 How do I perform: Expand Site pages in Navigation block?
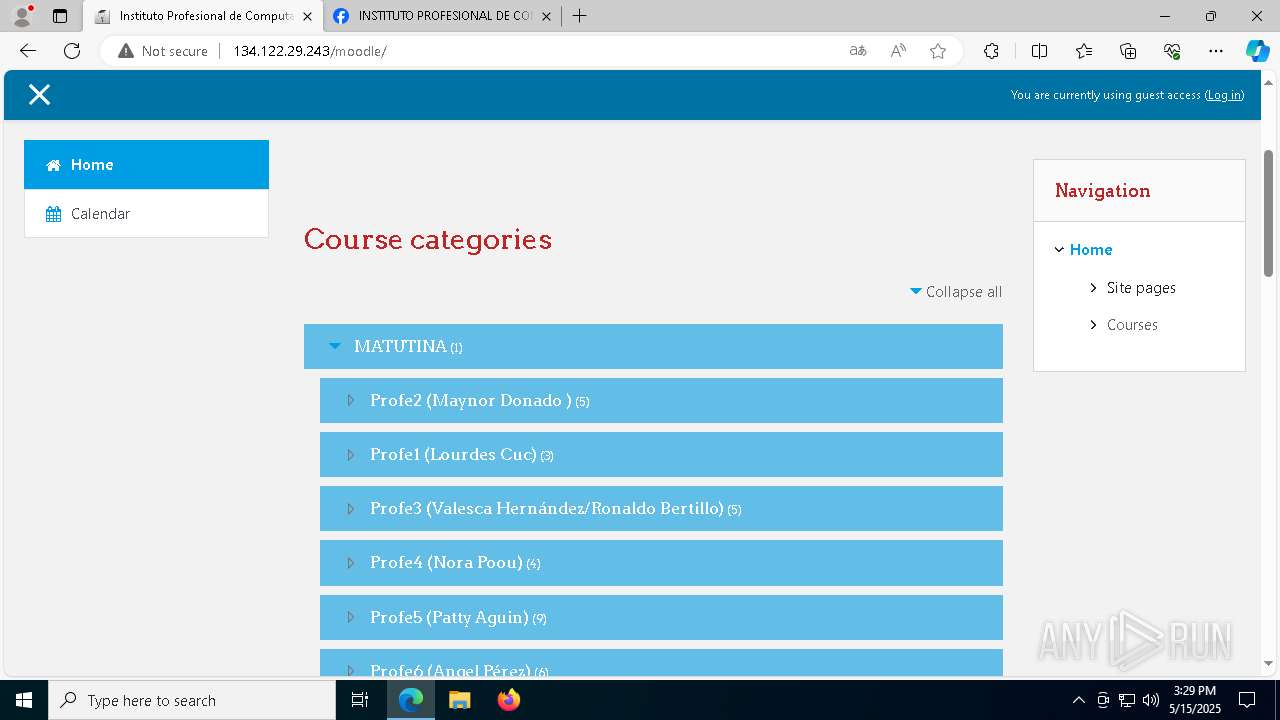click(1093, 288)
